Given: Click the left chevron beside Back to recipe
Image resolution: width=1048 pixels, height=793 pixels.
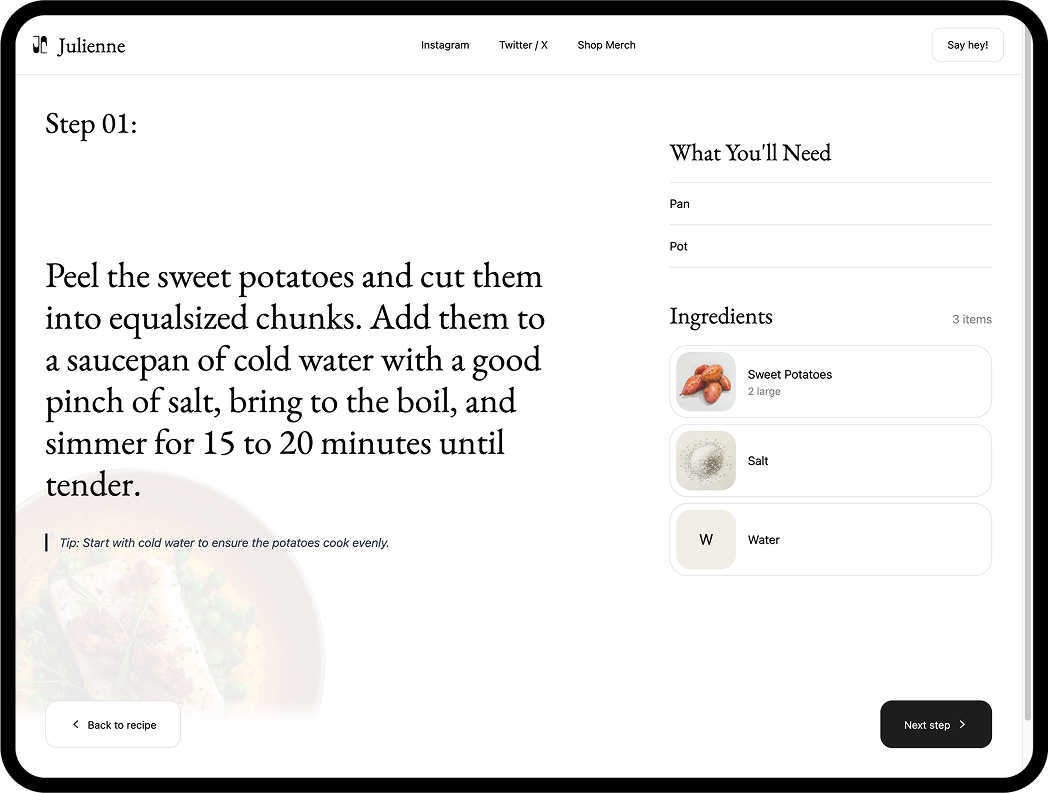Looking at the screenshot, I should coord(76,724).
